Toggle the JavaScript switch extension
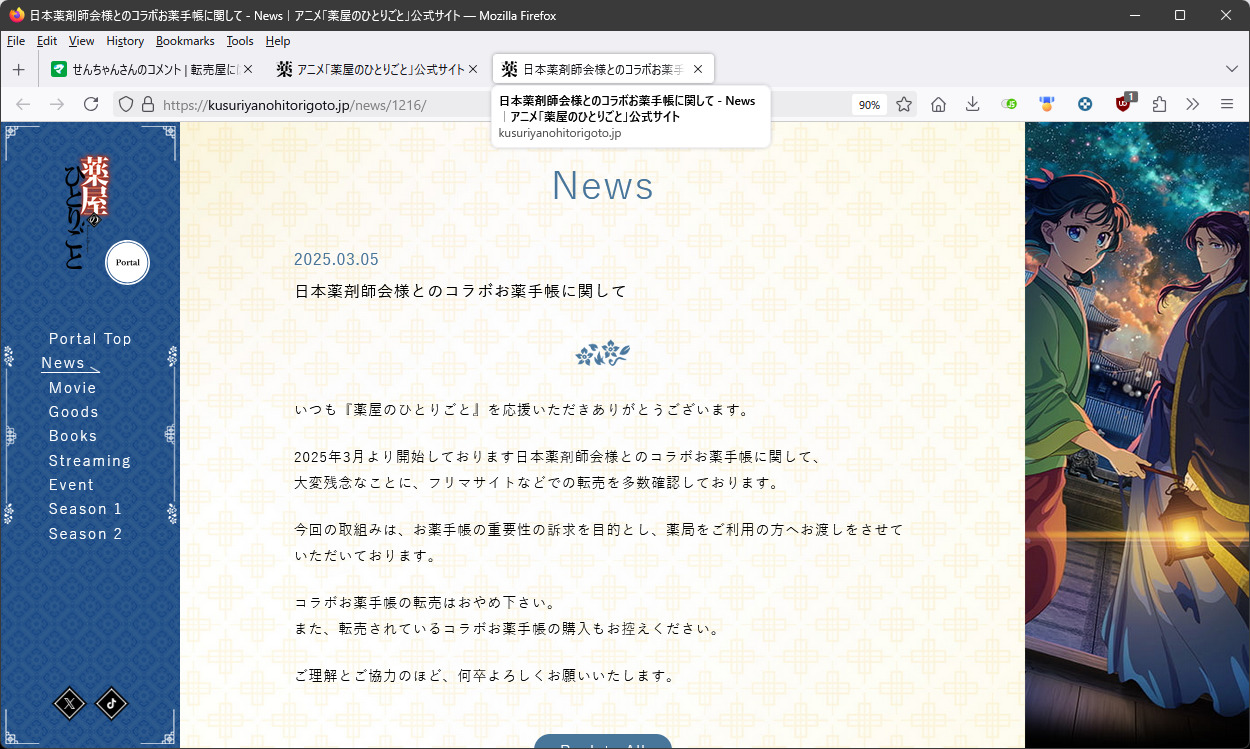 pyautogui.click(x=1009, y=104)
